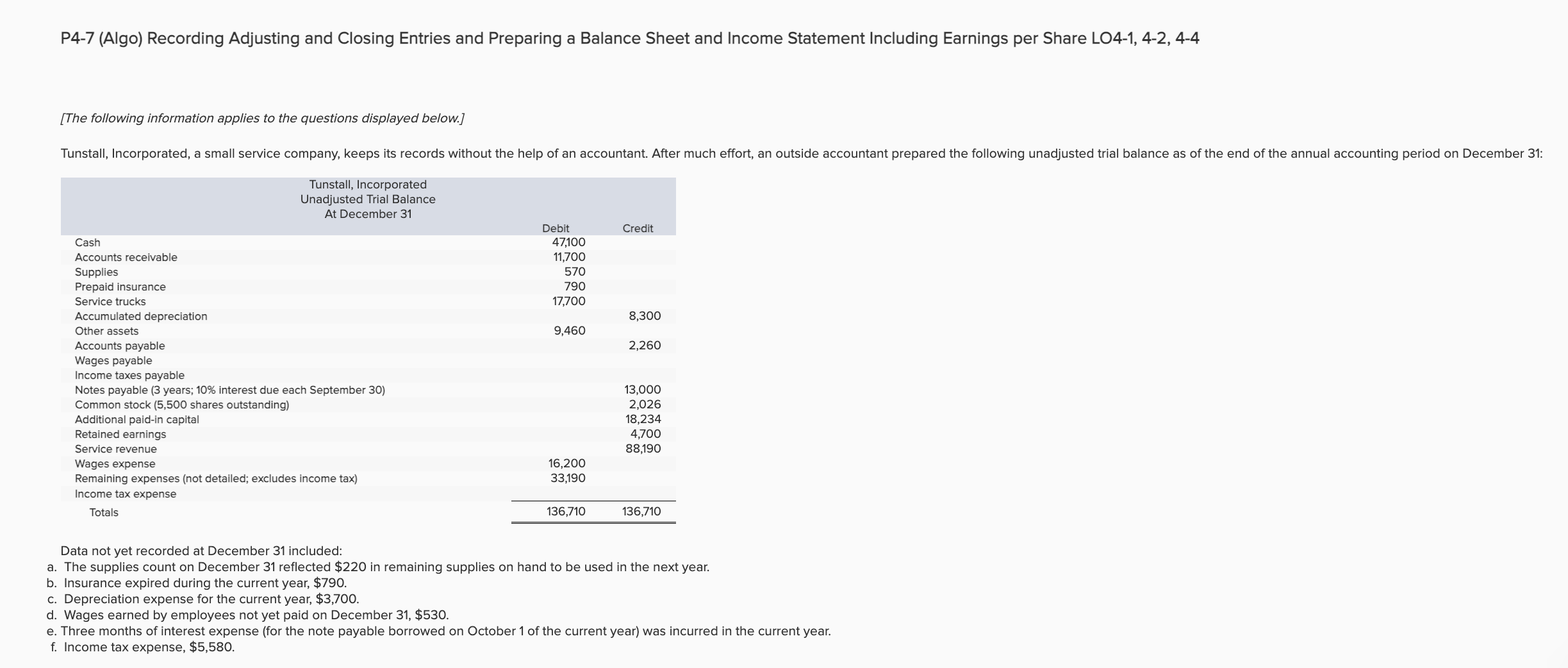Select the Retained earnings credit amount 4,700
This screenshot has height=668, width=1568.
click(645, 434)
